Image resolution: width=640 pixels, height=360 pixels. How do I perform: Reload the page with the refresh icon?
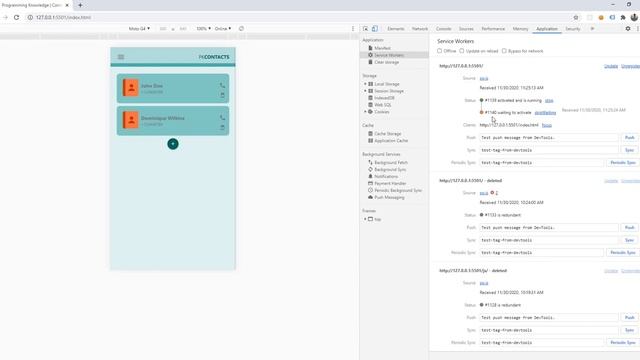tap(16, 18)
